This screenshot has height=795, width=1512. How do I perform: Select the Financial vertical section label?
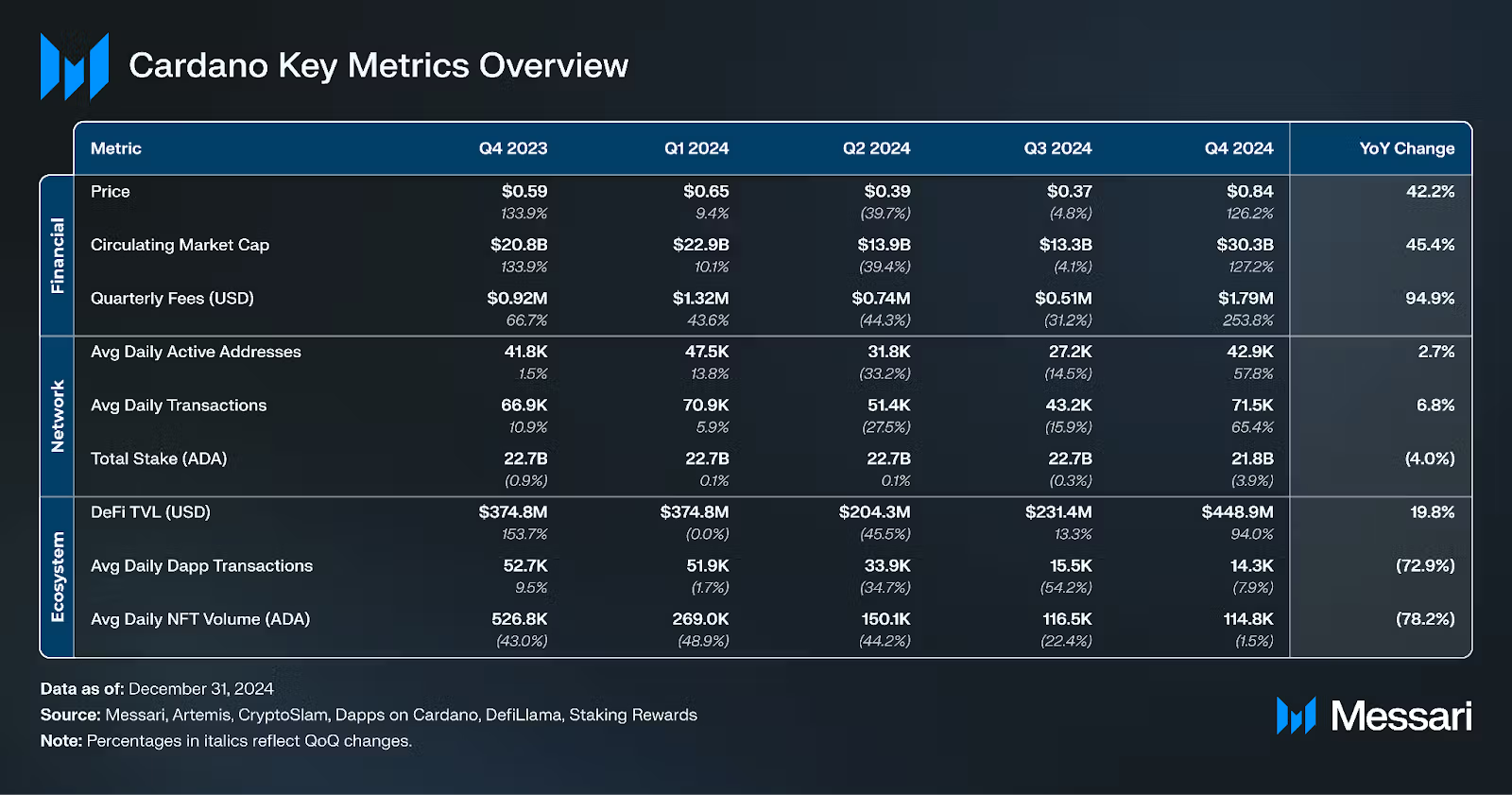(58, 255)
